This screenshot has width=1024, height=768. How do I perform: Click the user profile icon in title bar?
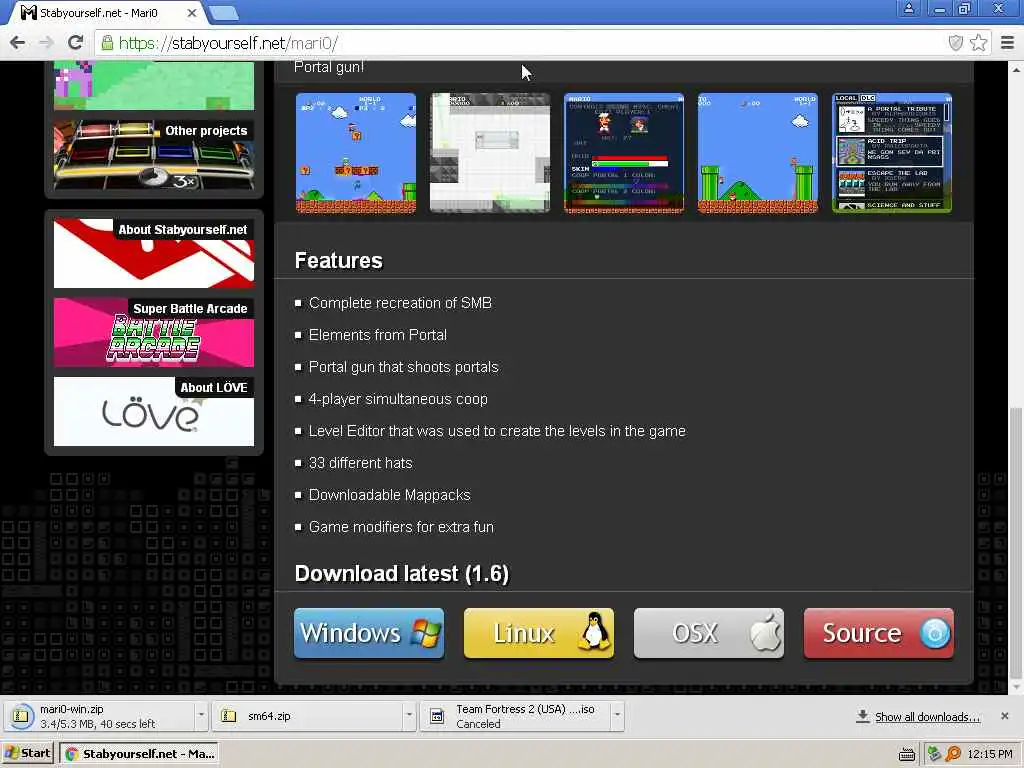pyautogui.click(x=908, y=9)
